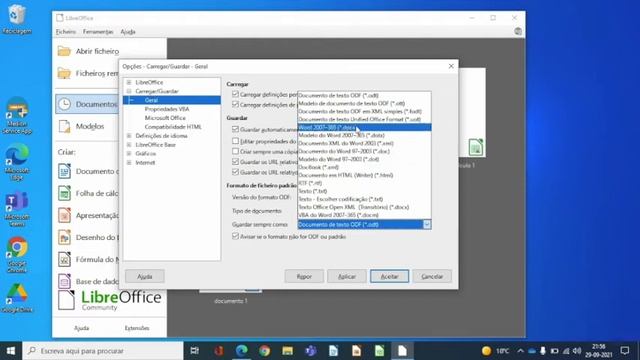Click the Math Fórmula icon

(64, 259)
